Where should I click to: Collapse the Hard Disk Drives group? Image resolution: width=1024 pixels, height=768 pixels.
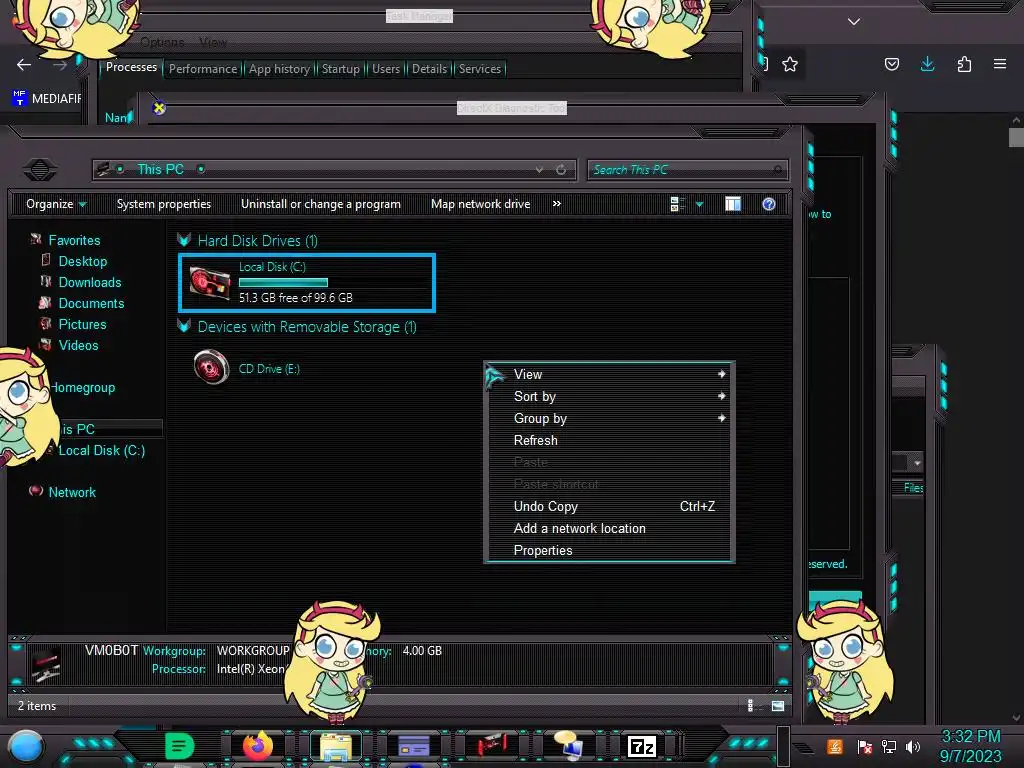click(x=184, y=240)
